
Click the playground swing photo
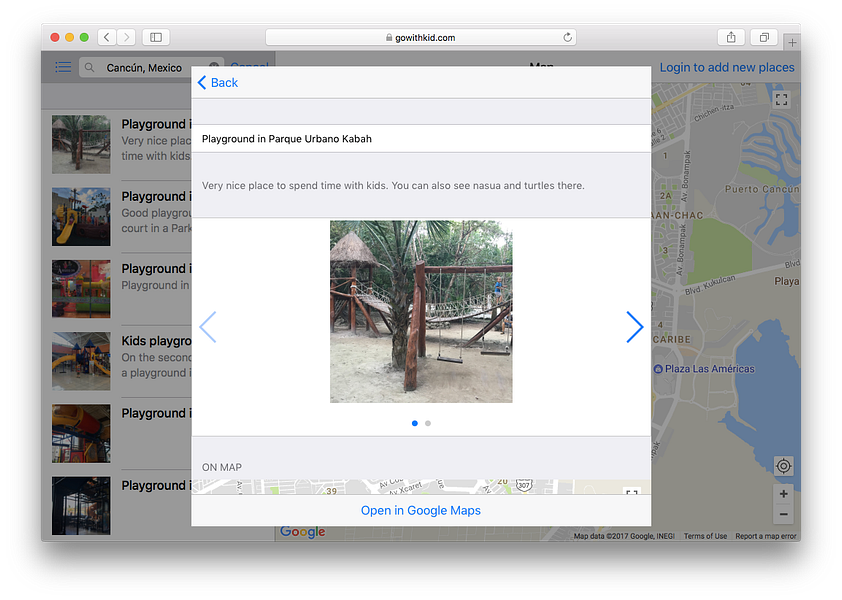[x=421, y=312]
